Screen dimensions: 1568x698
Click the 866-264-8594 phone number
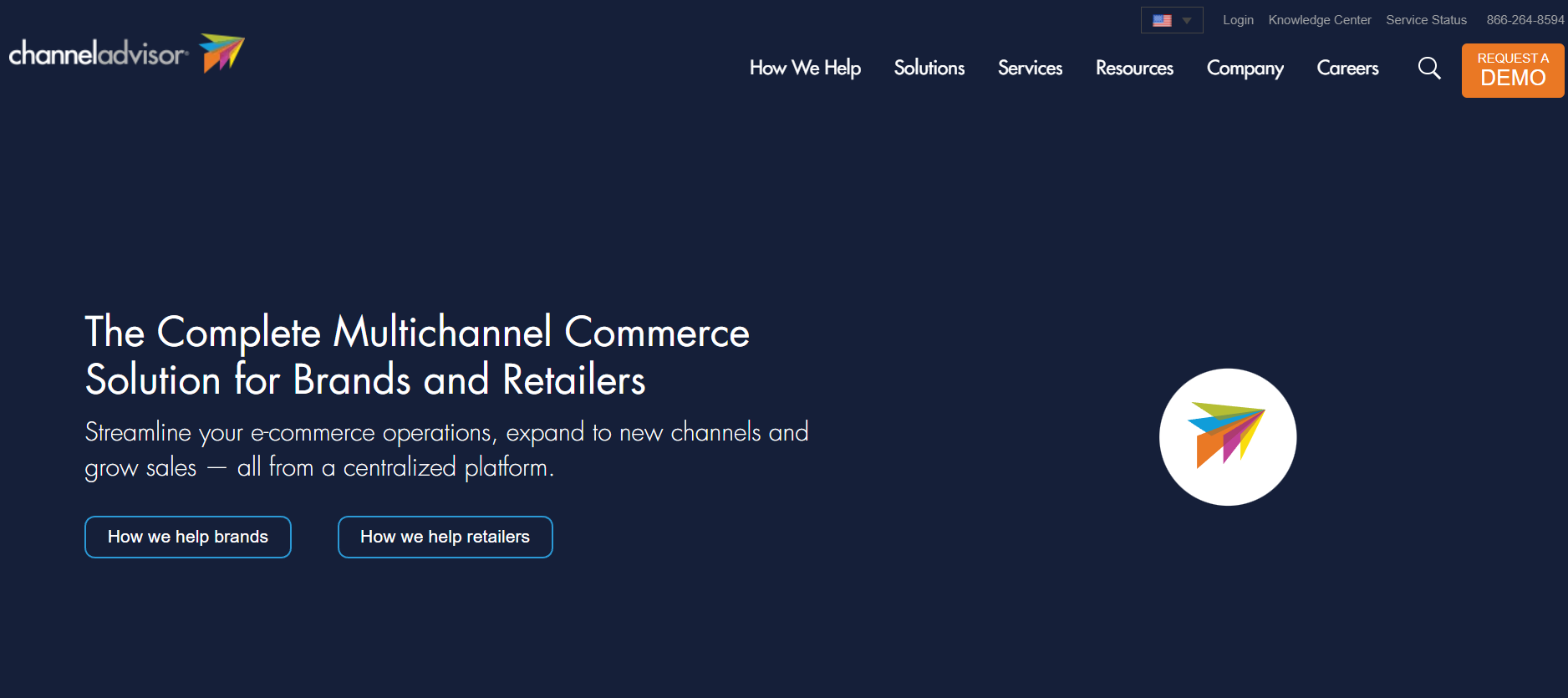[x=1525, y=20]
